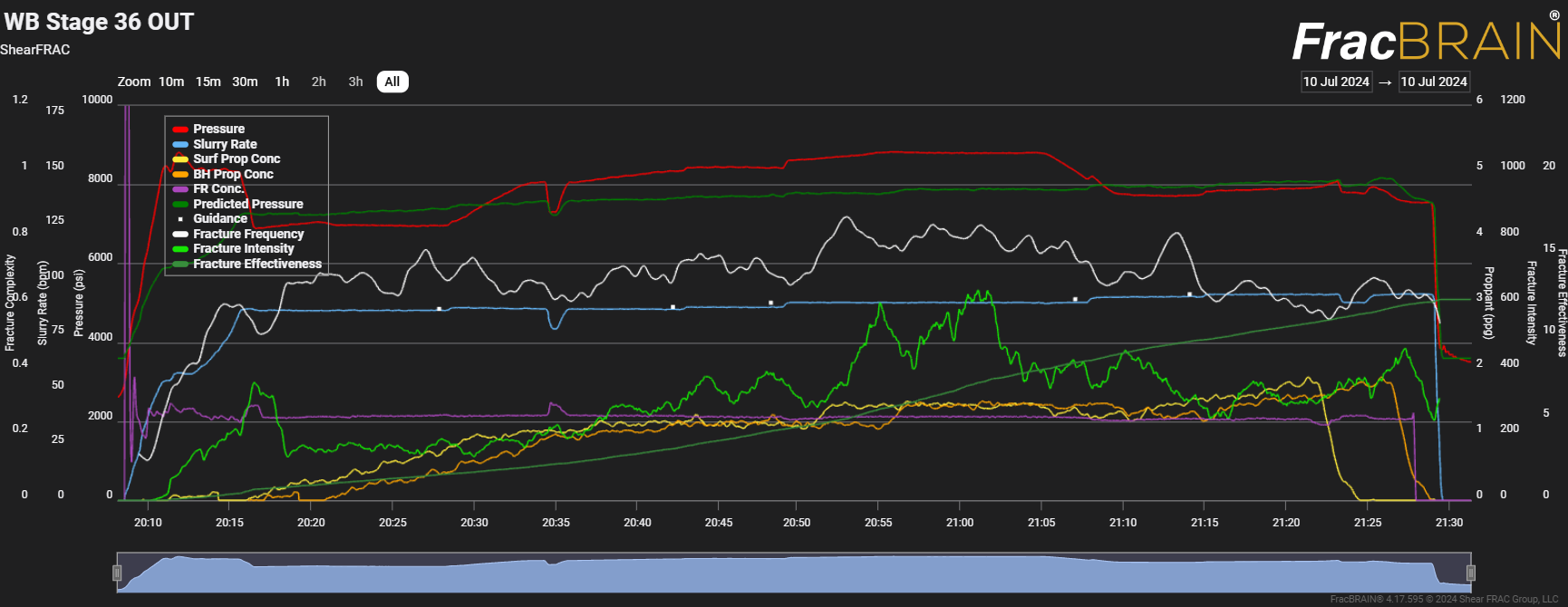This screenshot has width=1568, height=607.
Task: Hide the Slurry Rate legend entry
Action: pyautogui.click(x=225, y=144)
